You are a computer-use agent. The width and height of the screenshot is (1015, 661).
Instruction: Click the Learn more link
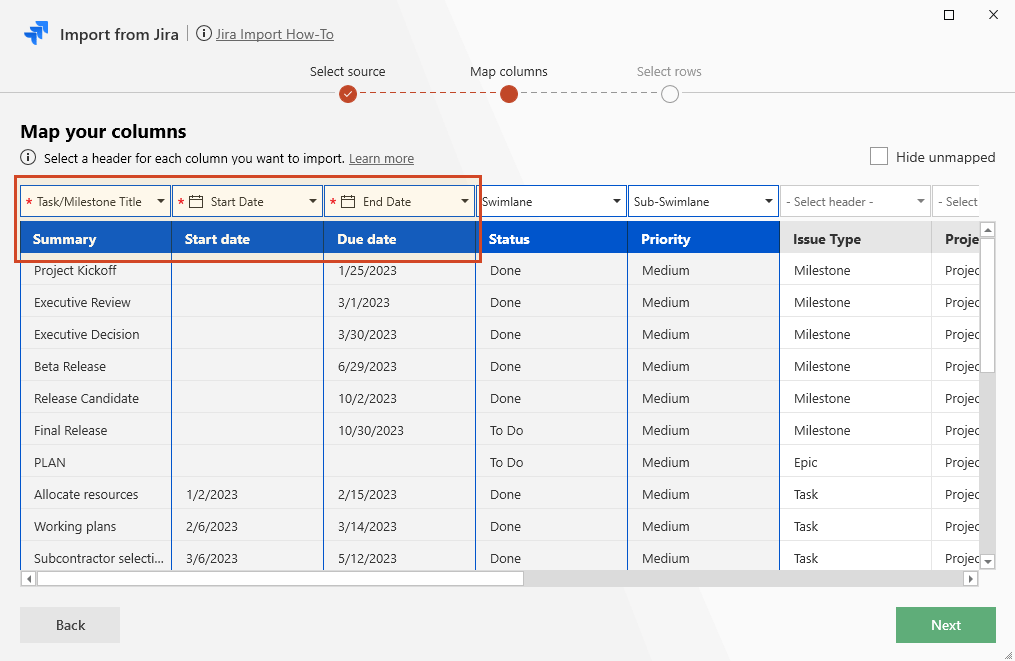(x=381, y=157)
